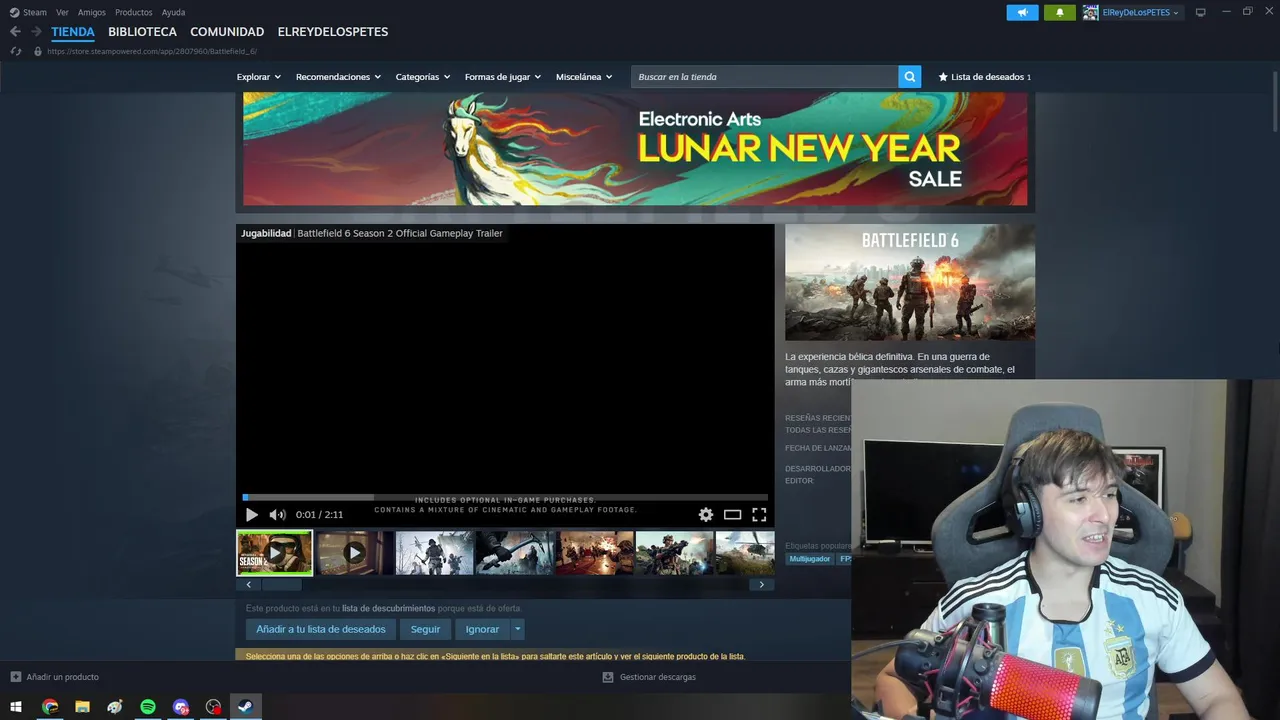Expand the Formas de jugar dropdown

click(x=503, y=77)
